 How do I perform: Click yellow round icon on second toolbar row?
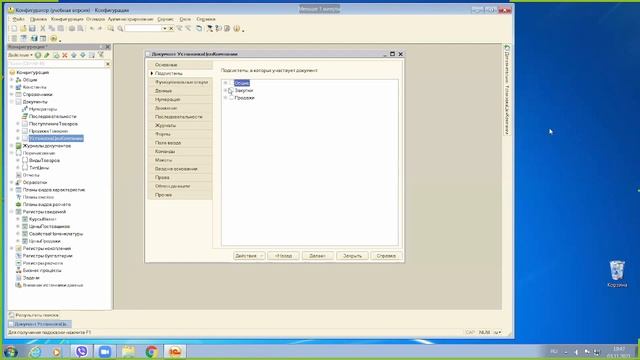pyautogui.click(x=53, y=38)
